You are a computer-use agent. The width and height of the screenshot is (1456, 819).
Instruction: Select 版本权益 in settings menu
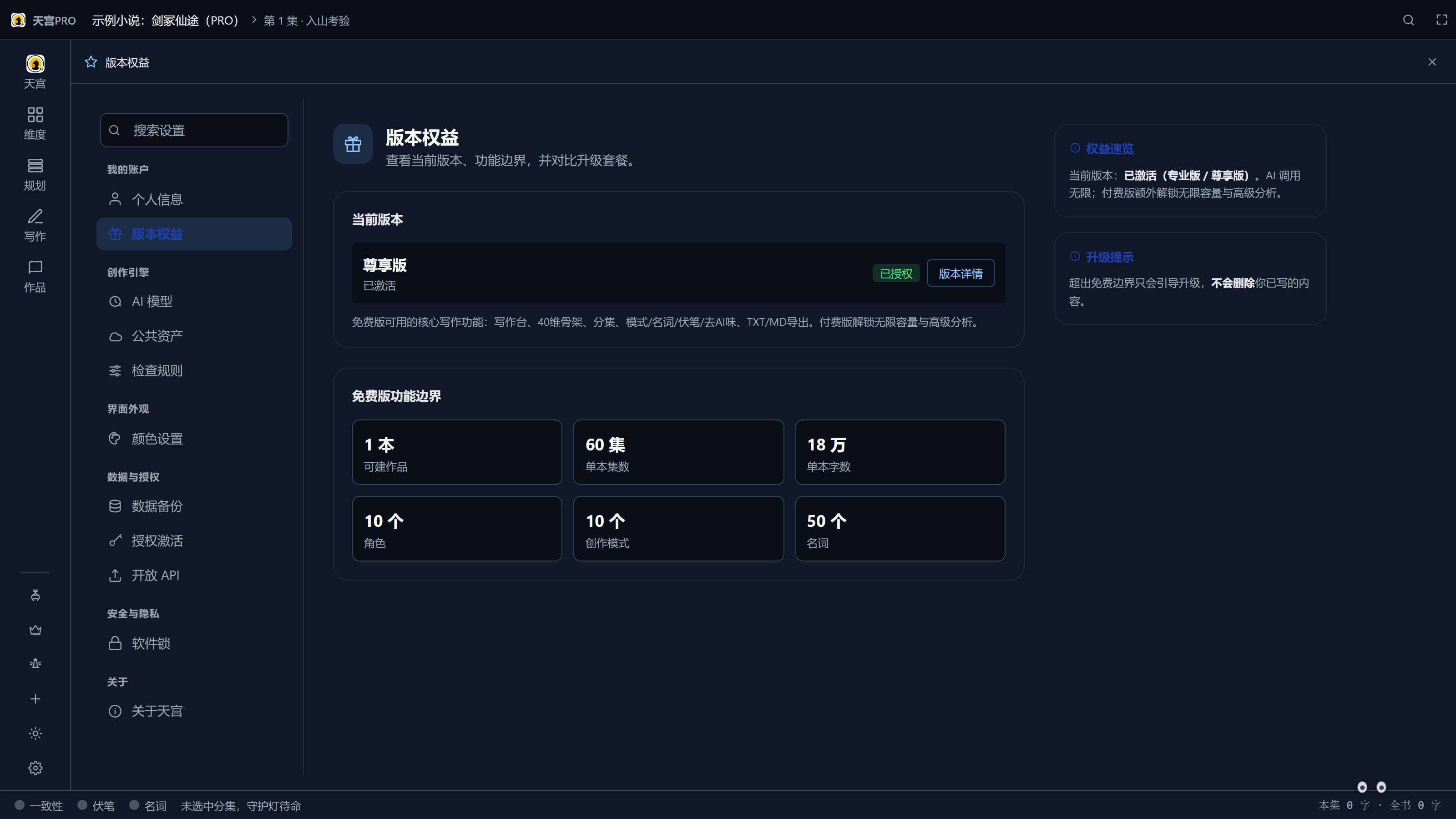(x=194, y=234)
